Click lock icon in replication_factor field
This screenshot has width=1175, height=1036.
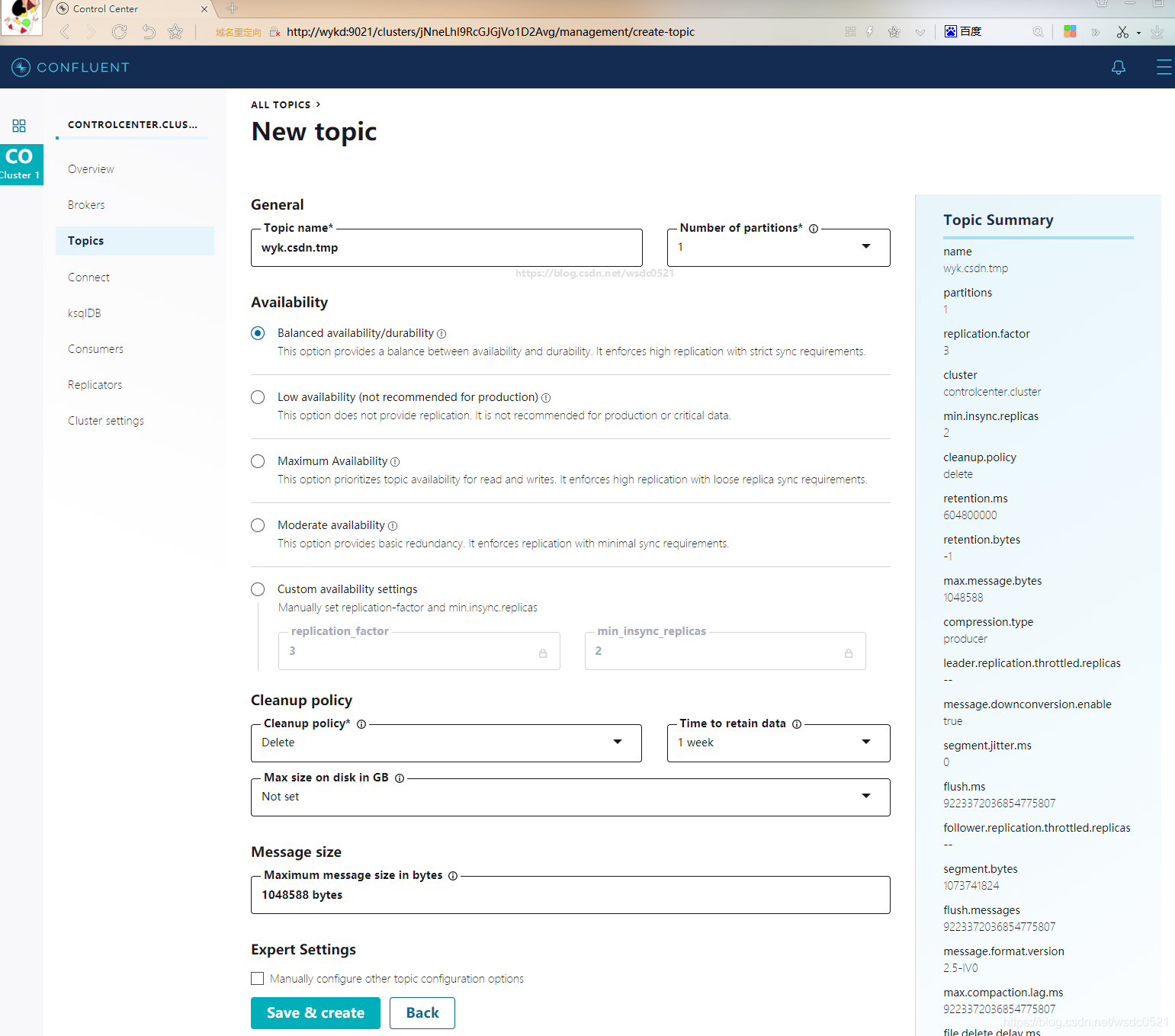(x=543, y=653)
